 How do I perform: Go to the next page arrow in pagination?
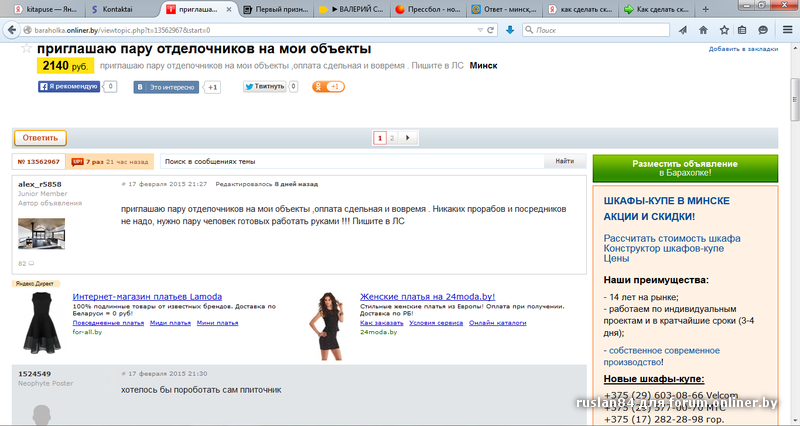click(409, 138)
